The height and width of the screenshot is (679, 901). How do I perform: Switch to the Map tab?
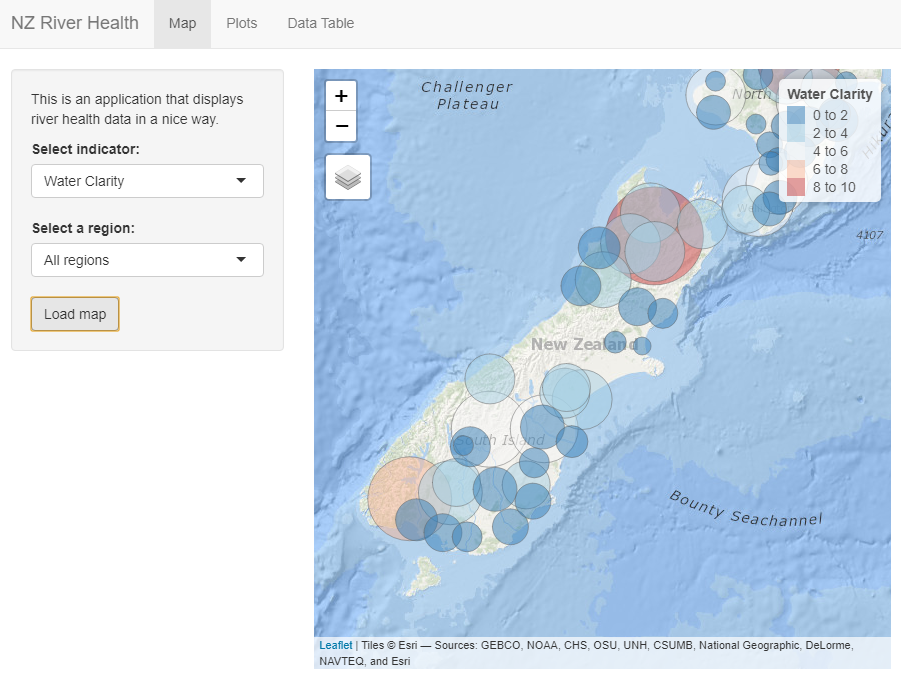click(x=182, y=24)
